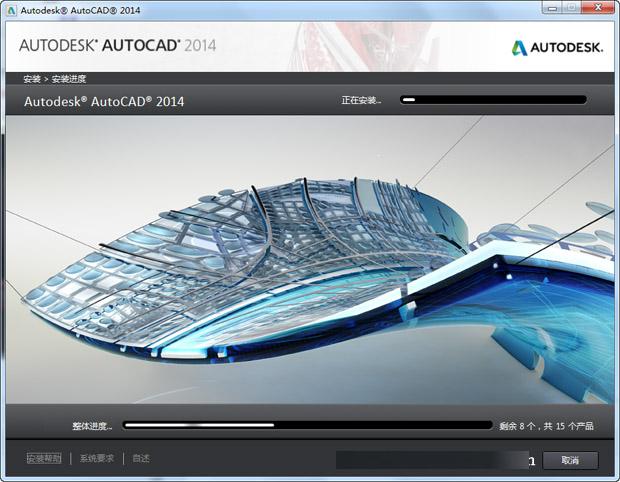Click the window title Autodesk AutoCAD 2014
Viewport: 620px width, 482px height.
[x=80, y=10]
